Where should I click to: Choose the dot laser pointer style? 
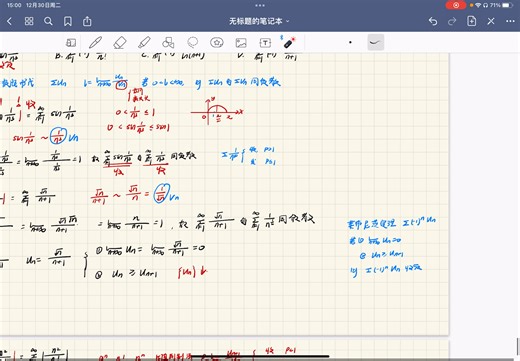pos(350,42)
